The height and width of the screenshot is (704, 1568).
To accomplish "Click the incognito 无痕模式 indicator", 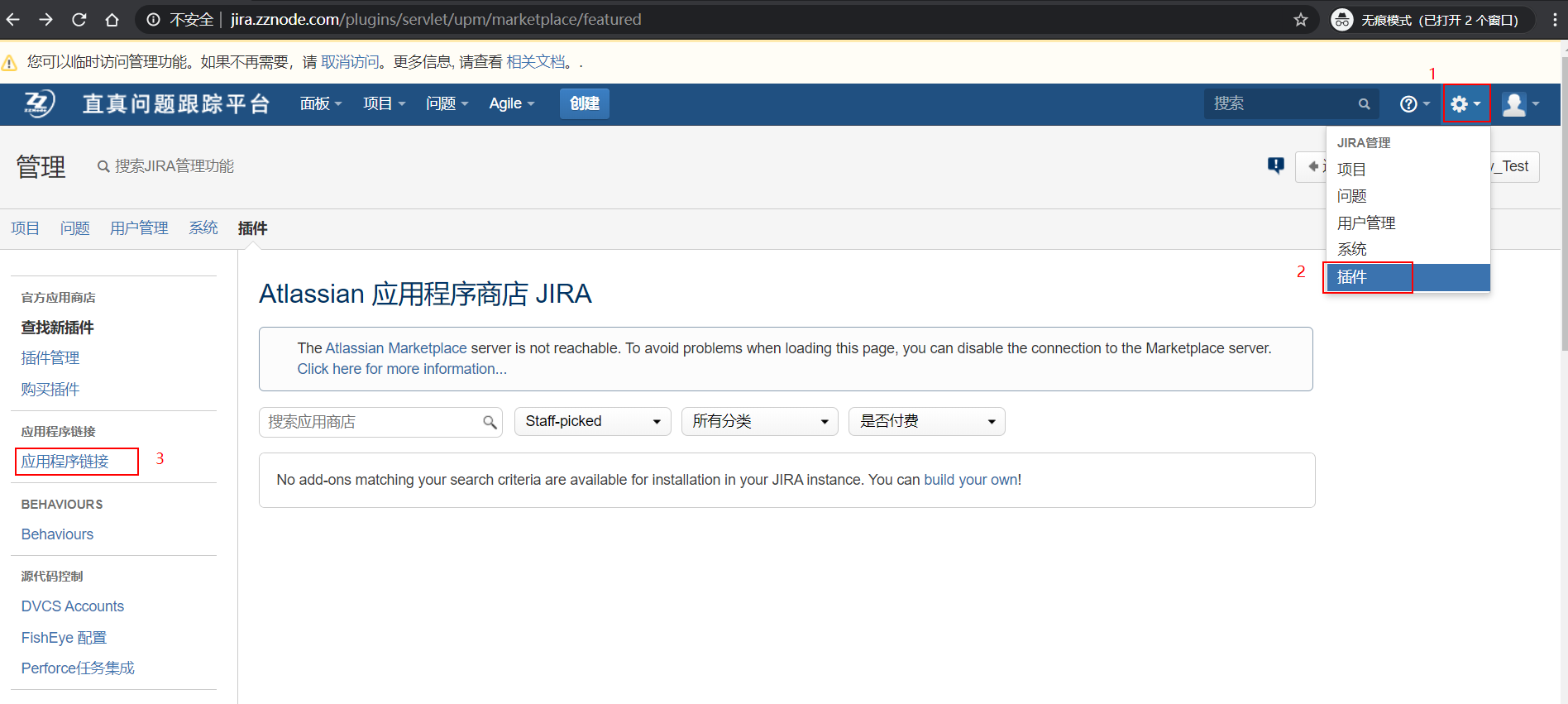I will pyautogui.click(x=1431, y=19).
